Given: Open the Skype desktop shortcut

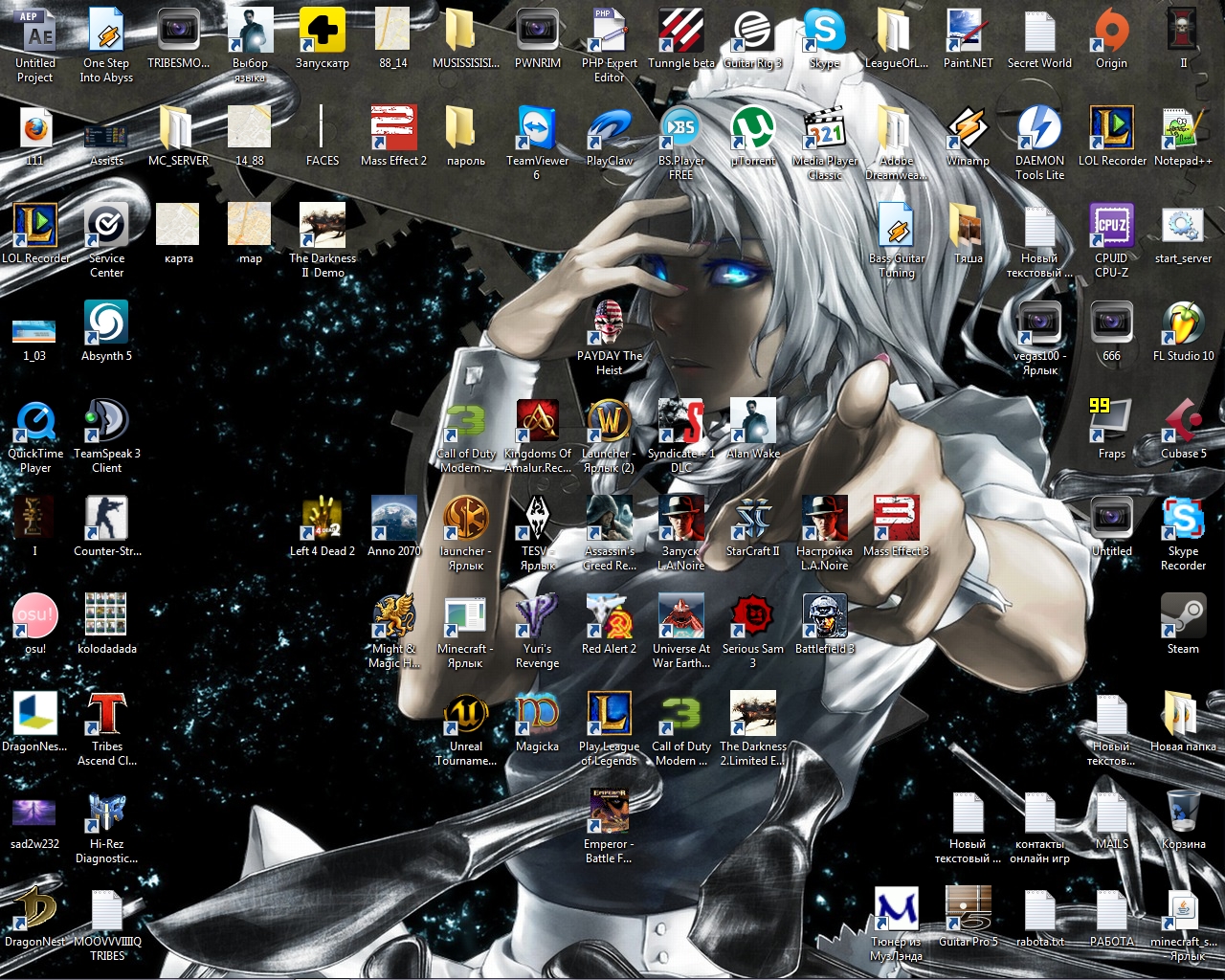Looking at the screenshot, I should coord(824,31).
